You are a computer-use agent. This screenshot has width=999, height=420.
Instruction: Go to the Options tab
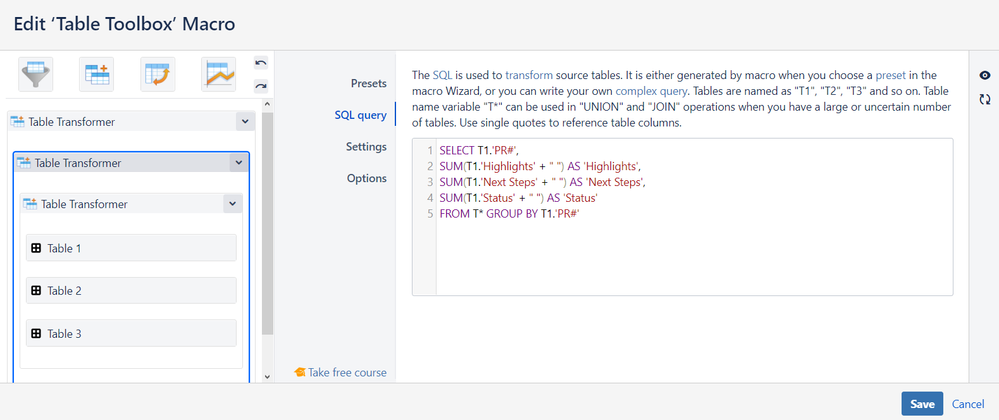point(366,179)
